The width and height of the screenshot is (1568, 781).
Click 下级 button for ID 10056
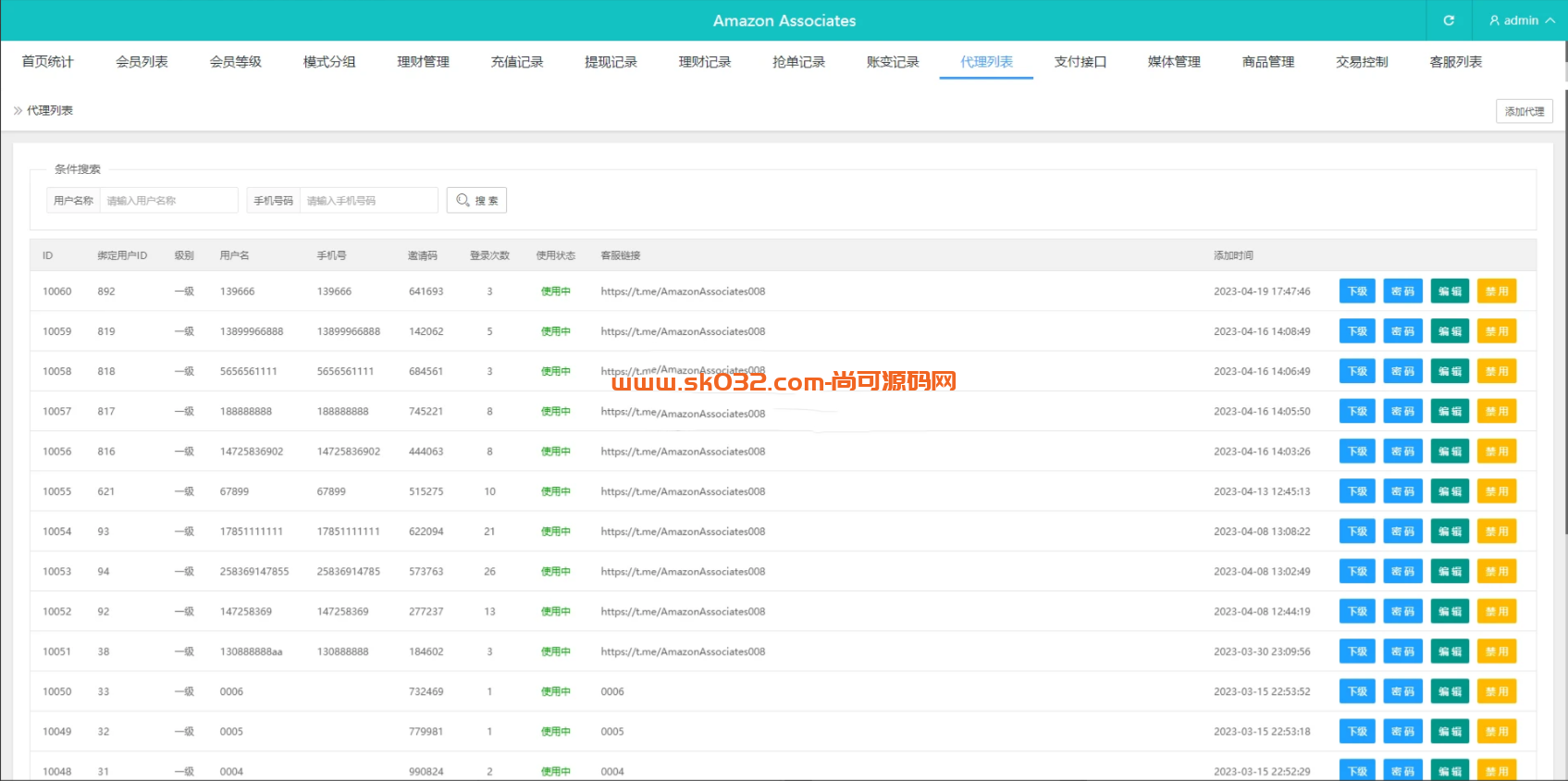coord(1357,452)
